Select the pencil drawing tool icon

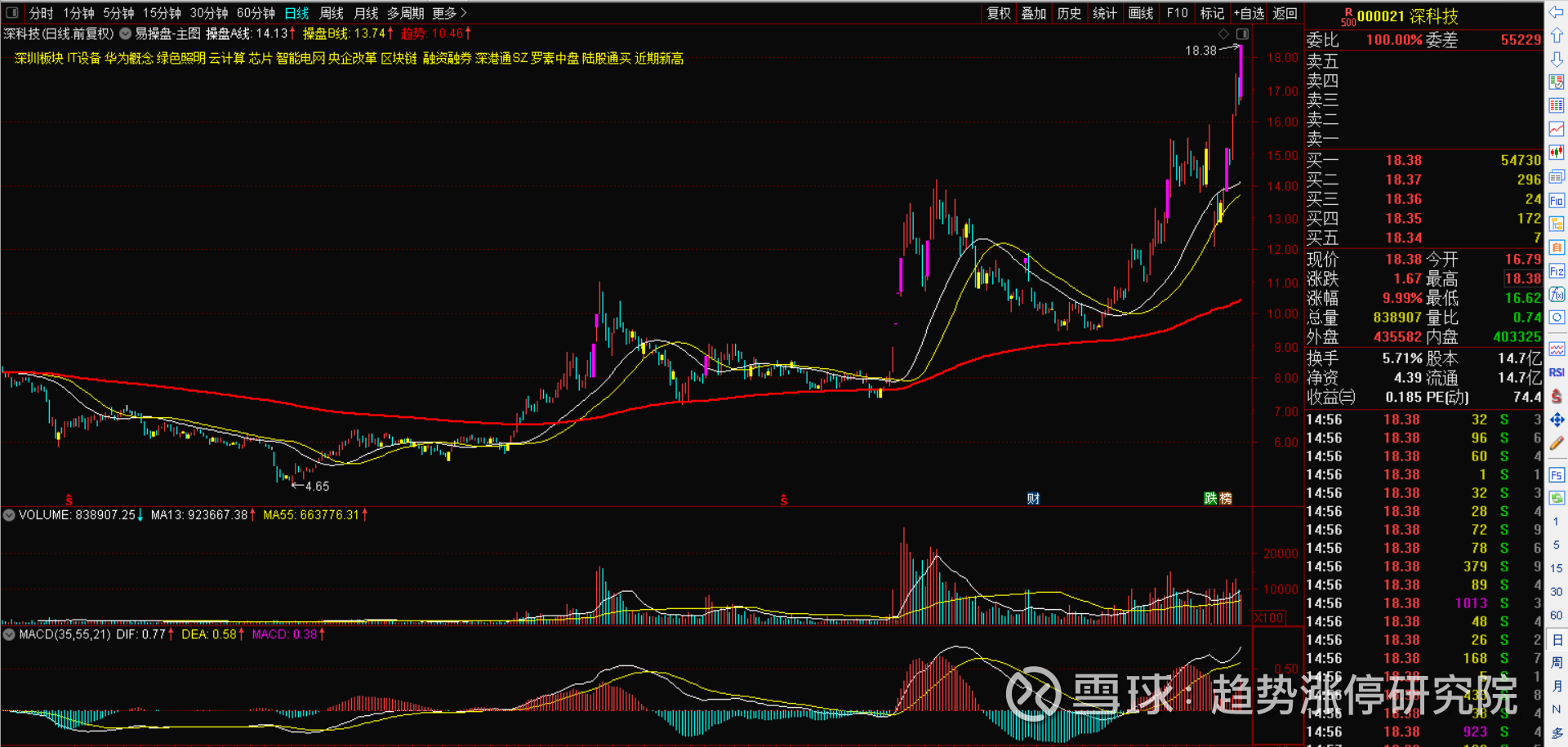tap(1557, 443)
